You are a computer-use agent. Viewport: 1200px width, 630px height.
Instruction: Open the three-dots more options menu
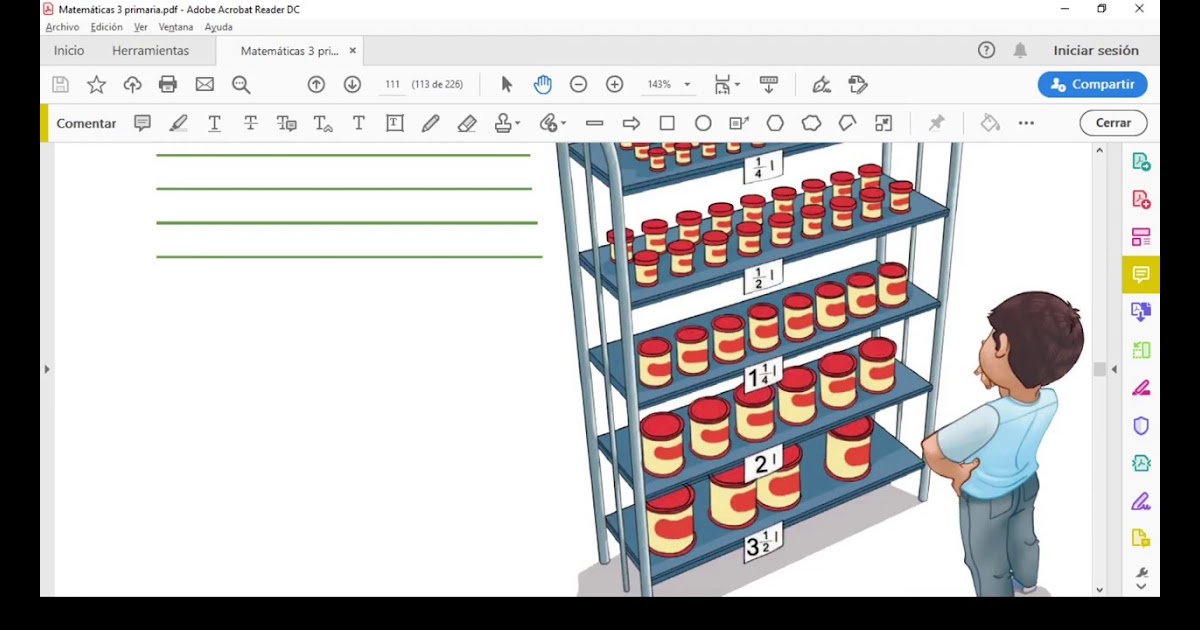1026,123
